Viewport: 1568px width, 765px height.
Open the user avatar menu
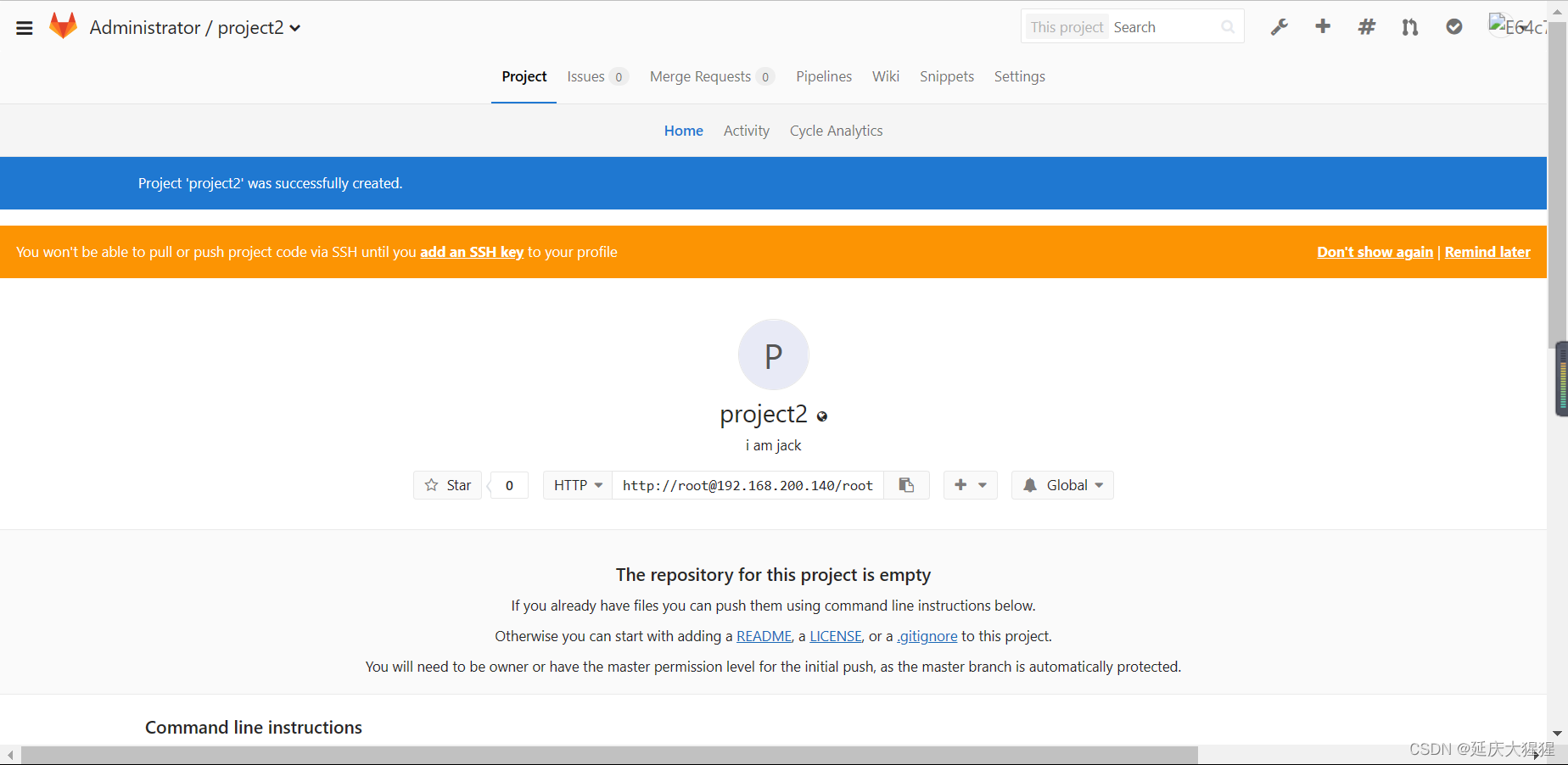point(1517,26)
